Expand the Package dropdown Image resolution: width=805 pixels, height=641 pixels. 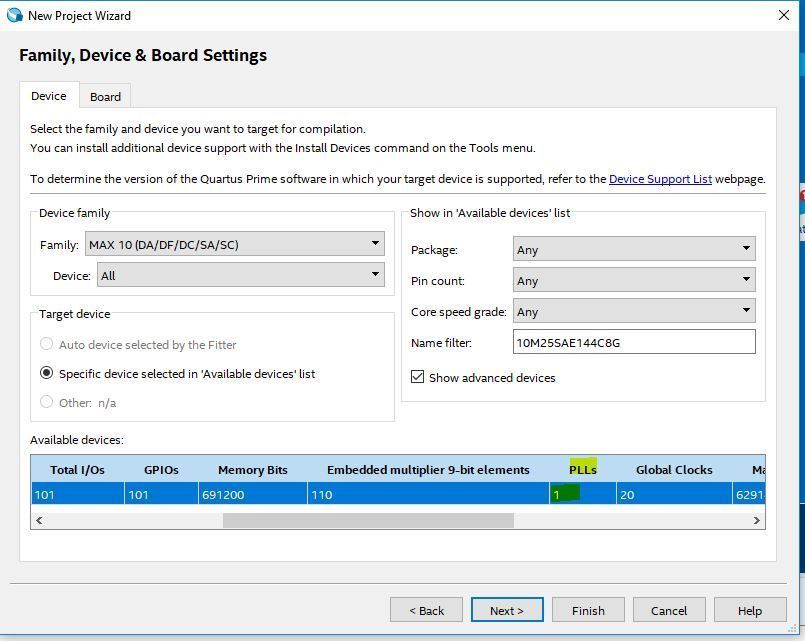point(634,249)
